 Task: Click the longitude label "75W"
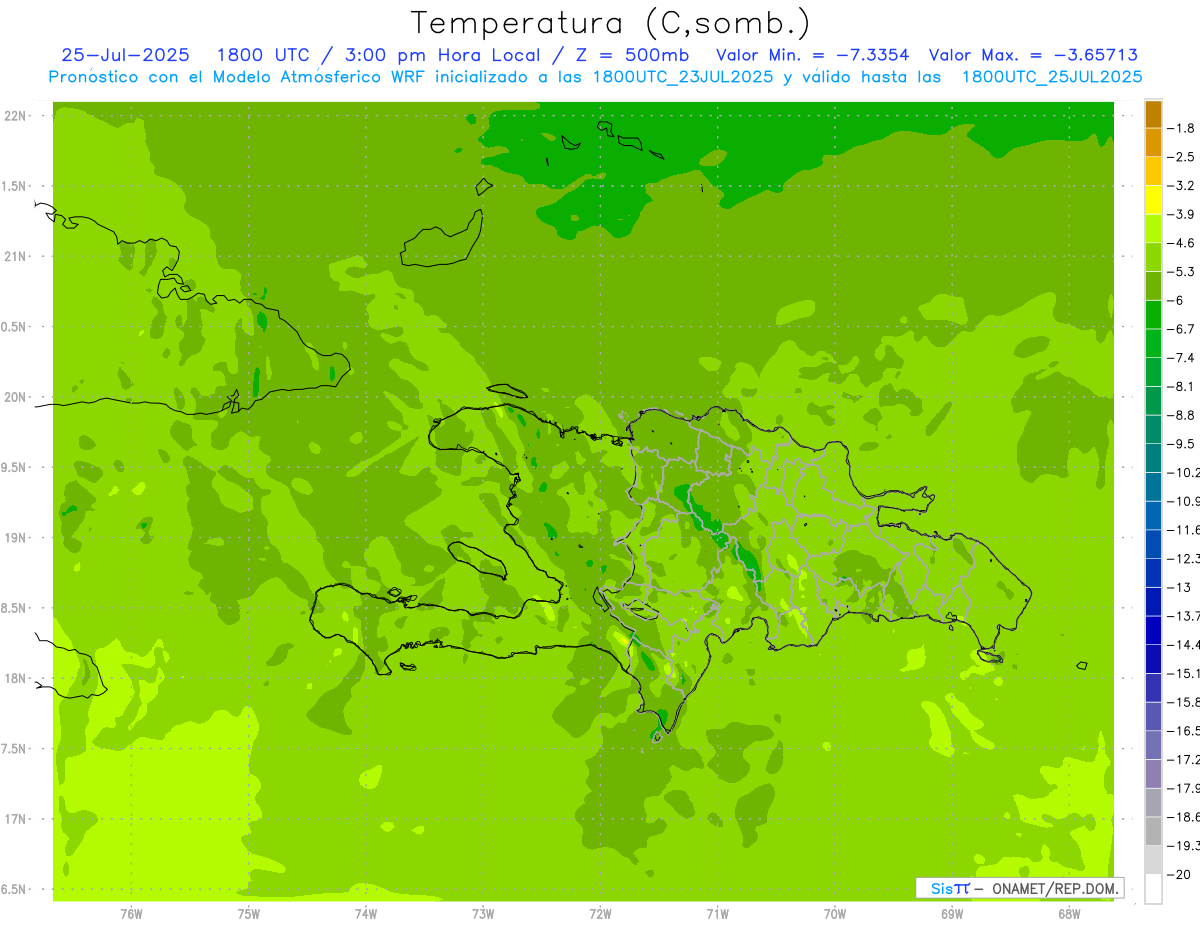(249, 914)
